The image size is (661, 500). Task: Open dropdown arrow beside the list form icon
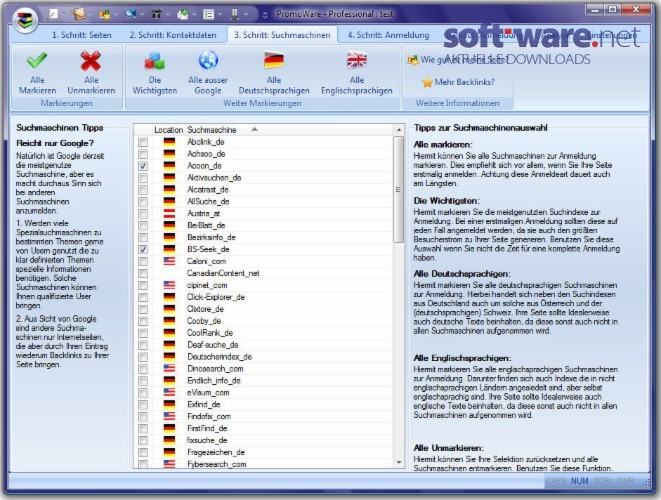[x=220, y=14]
